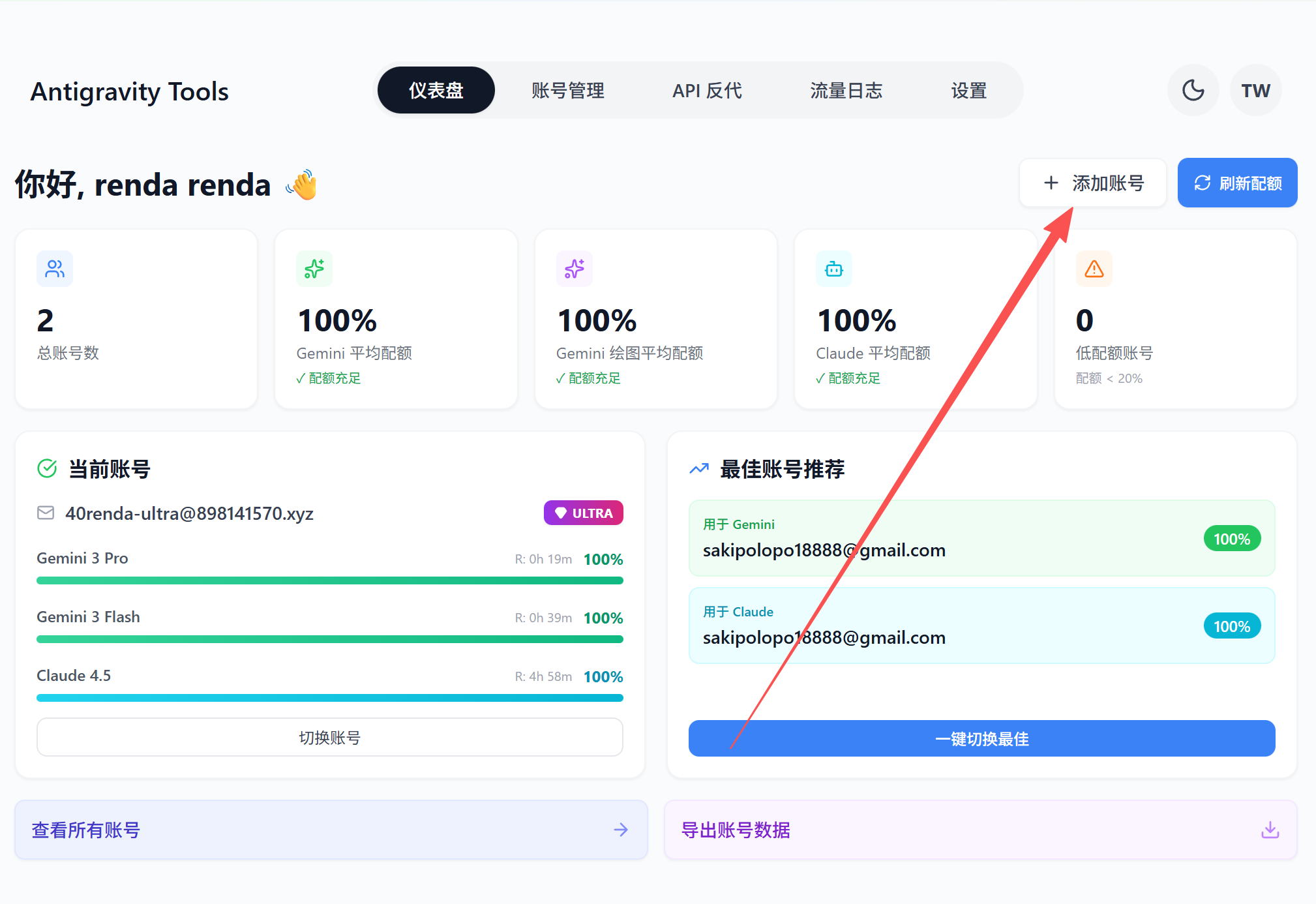
Task: Click the Gemini 3 Pro quota bar
Action: [329, 580]
